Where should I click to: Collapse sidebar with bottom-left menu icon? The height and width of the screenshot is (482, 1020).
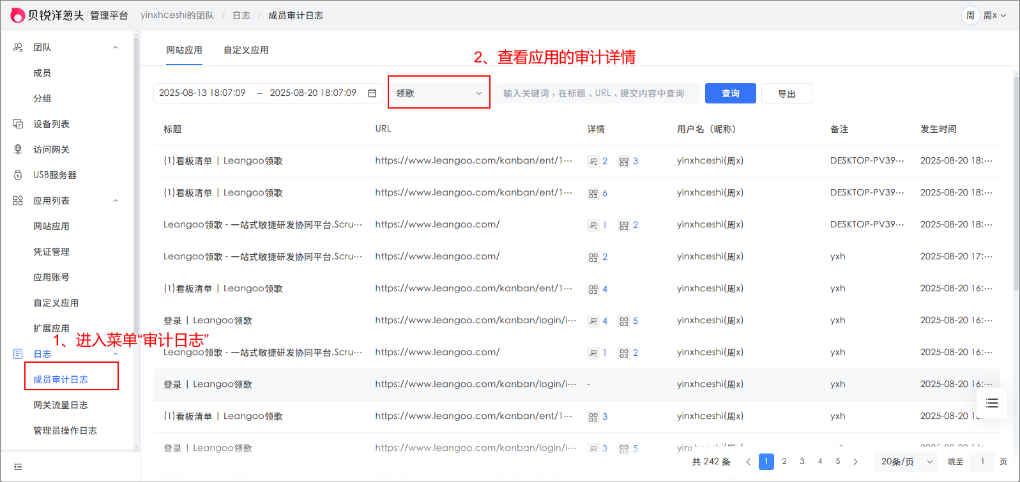tap(18, 466)
